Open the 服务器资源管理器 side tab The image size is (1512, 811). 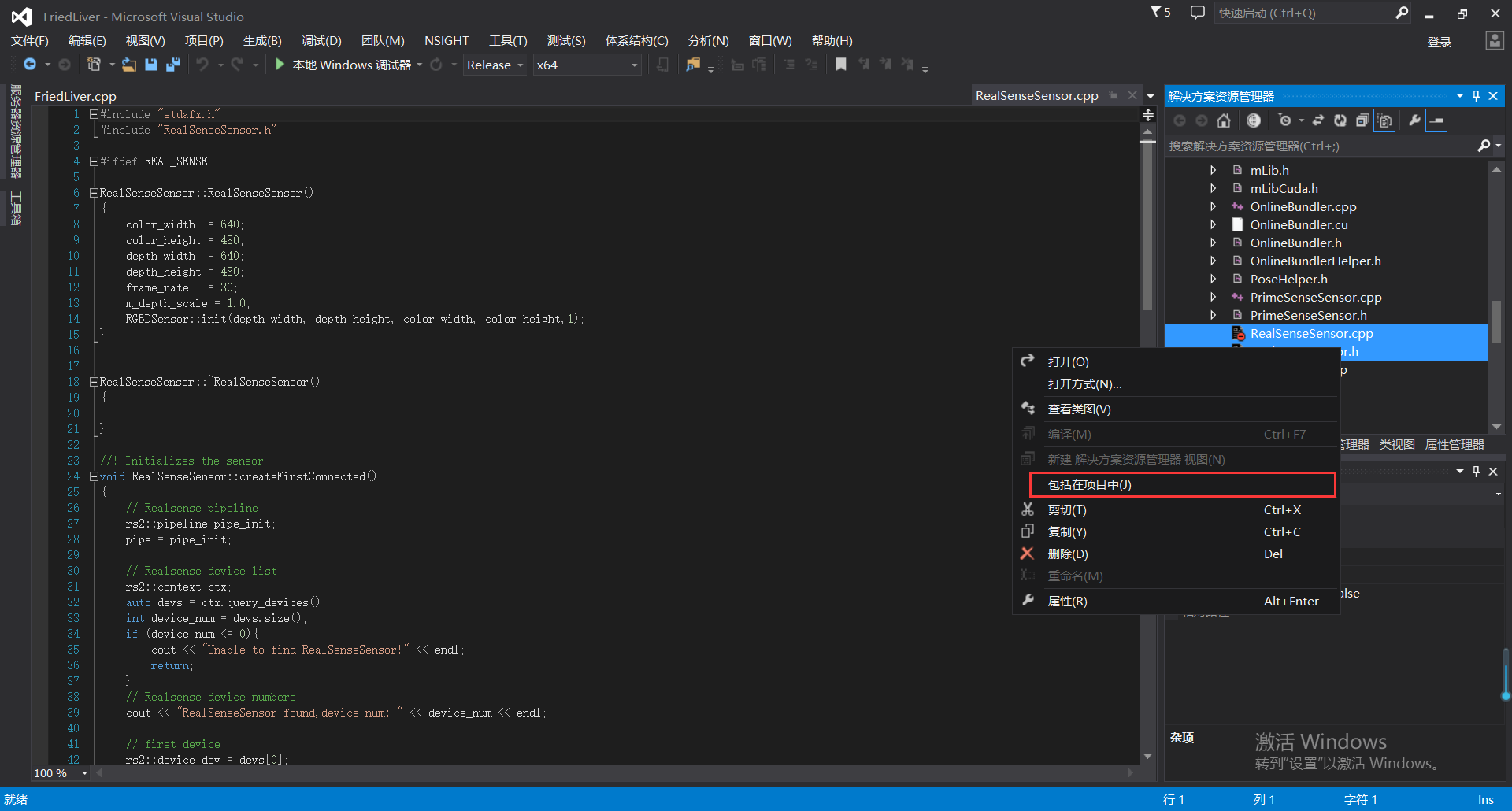[x=15, y=131]
